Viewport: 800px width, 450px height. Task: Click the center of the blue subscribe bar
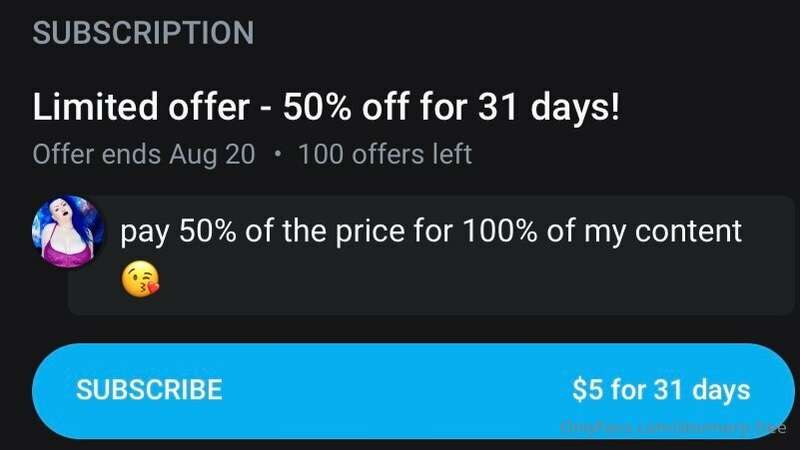pyautogui.click(x=413, y=391)
